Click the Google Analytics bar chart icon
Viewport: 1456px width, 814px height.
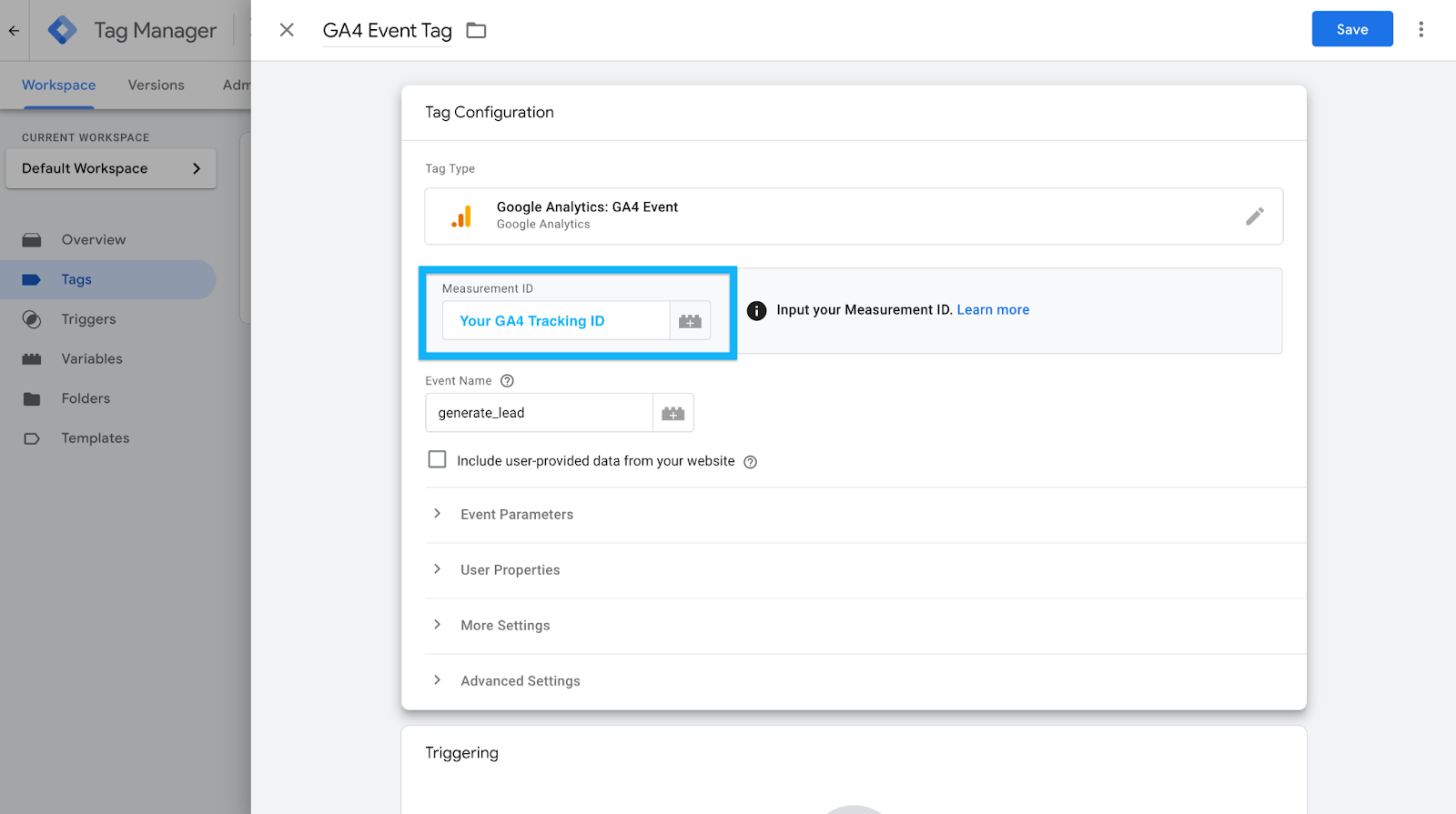[461, 216]
